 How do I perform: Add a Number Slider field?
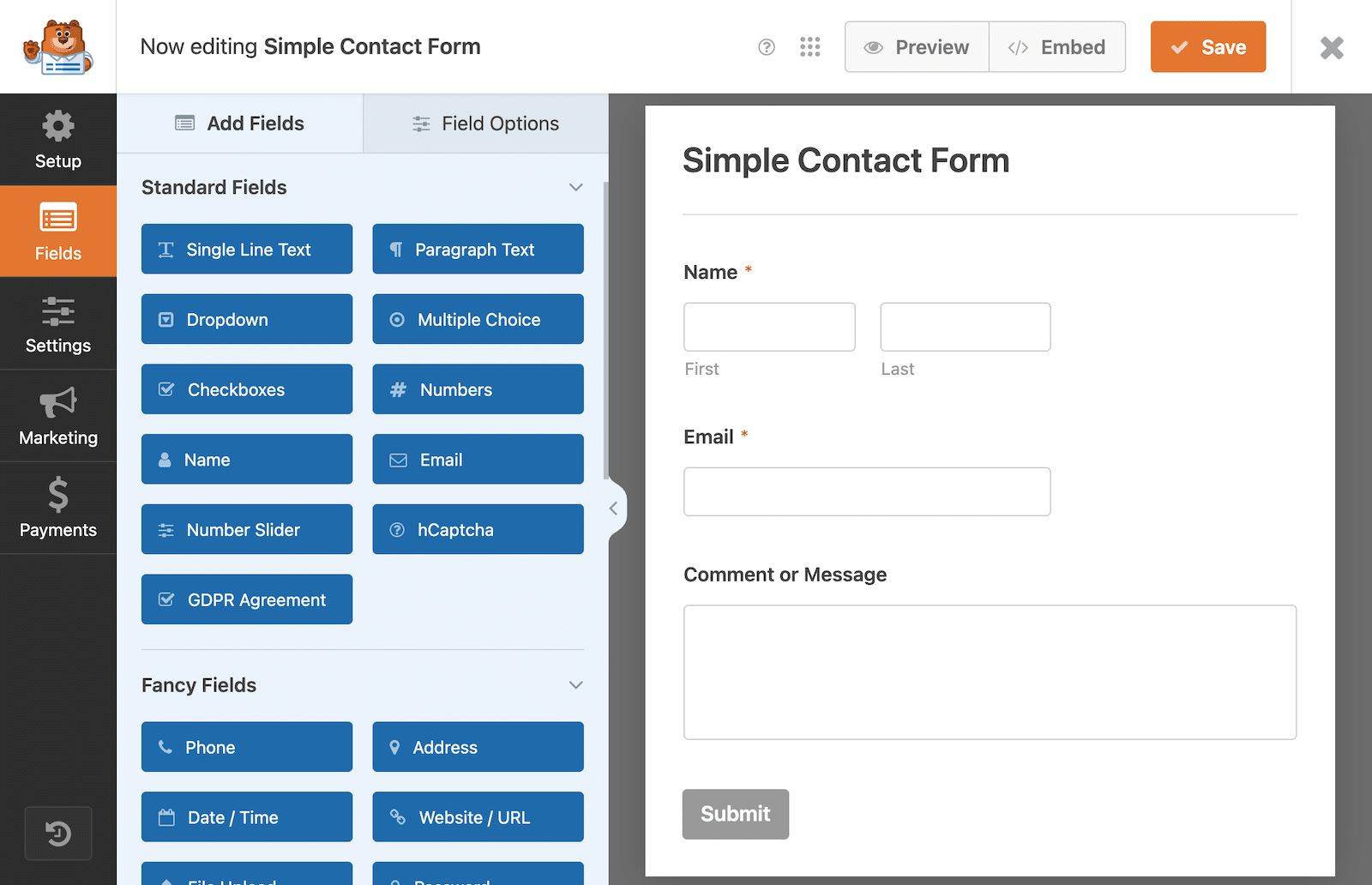click(x=247, y=529)
